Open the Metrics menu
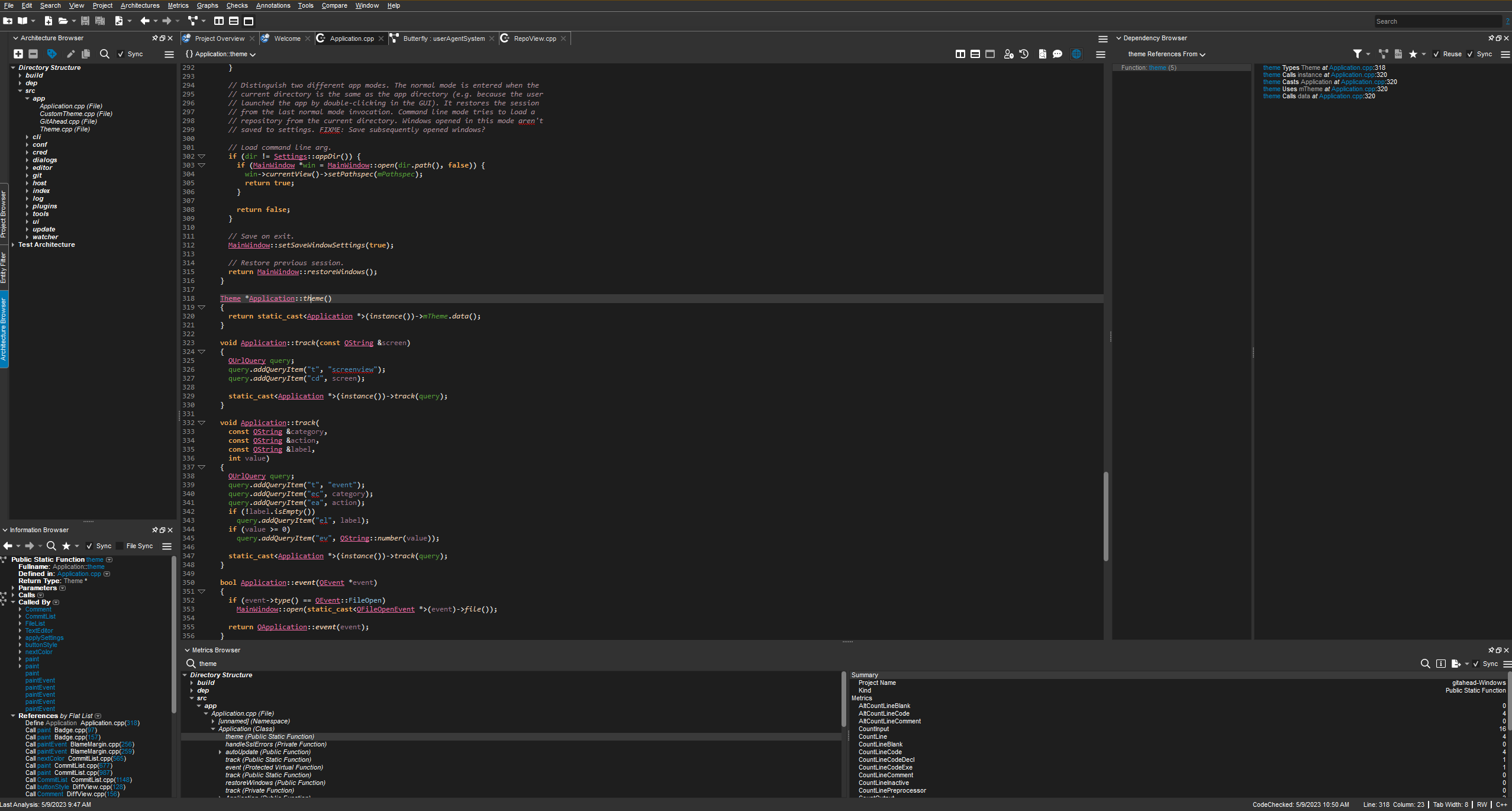1512x811 pixels. (x=178, y=5)
